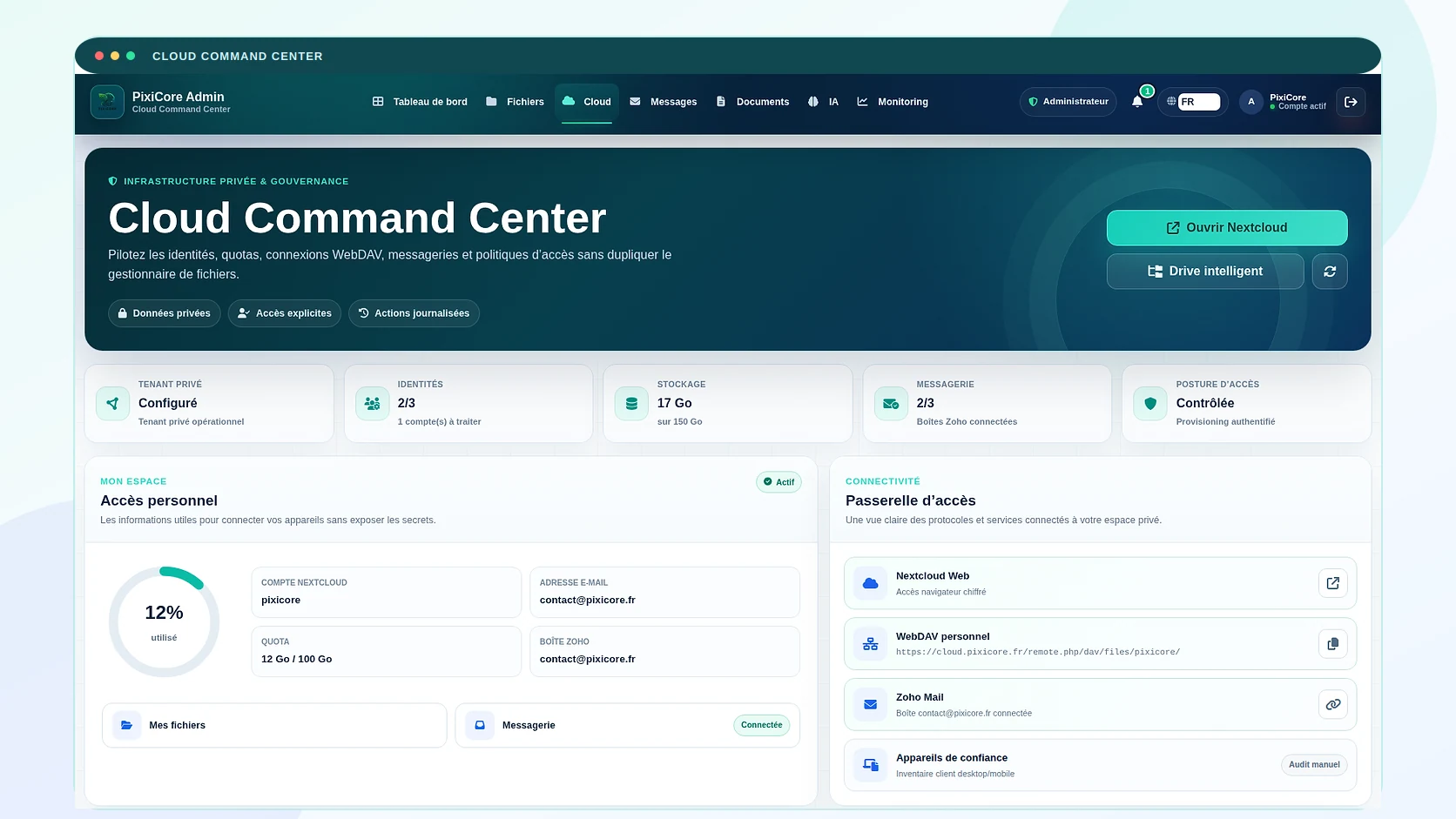This screenshot has width=1456, height=819.
Task: Click the refresh icon beside Drive intelligent
Action: point(1330,272)
